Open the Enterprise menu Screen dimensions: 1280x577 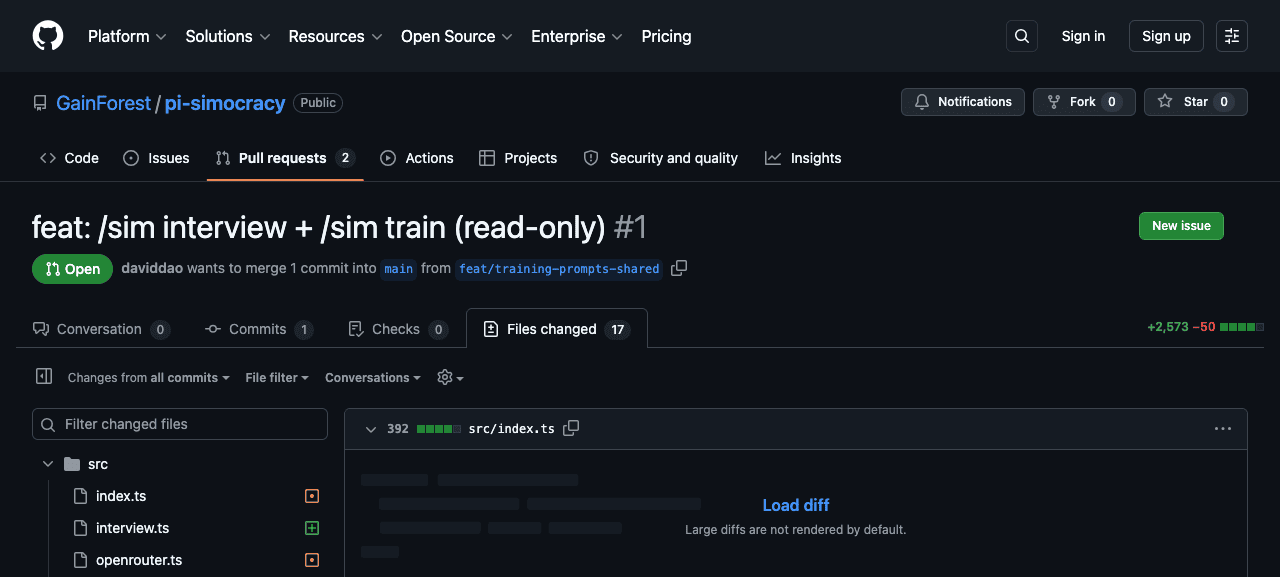(x=576, y=36)
